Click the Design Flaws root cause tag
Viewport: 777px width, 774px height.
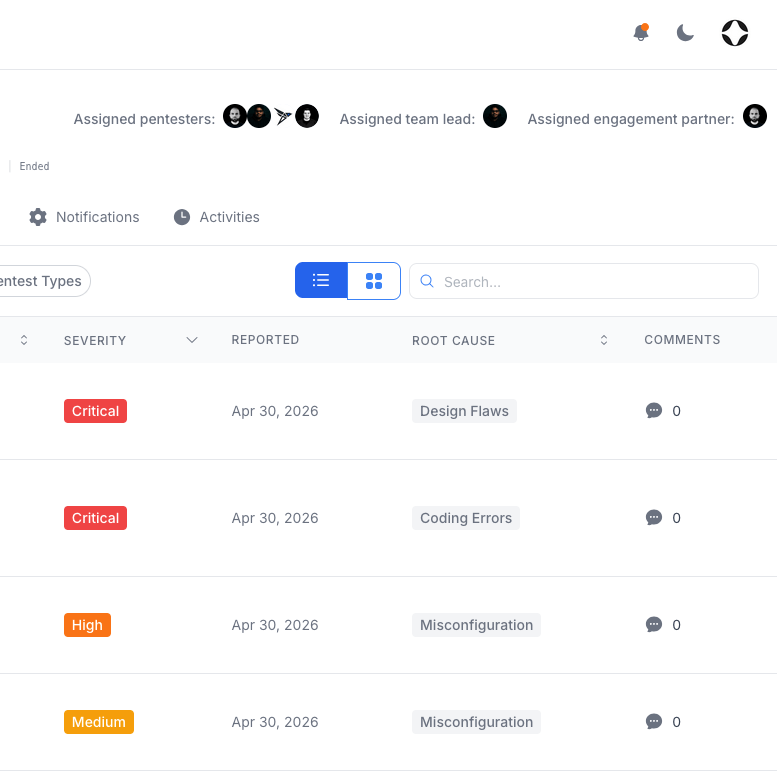click(x=464, y=411)
